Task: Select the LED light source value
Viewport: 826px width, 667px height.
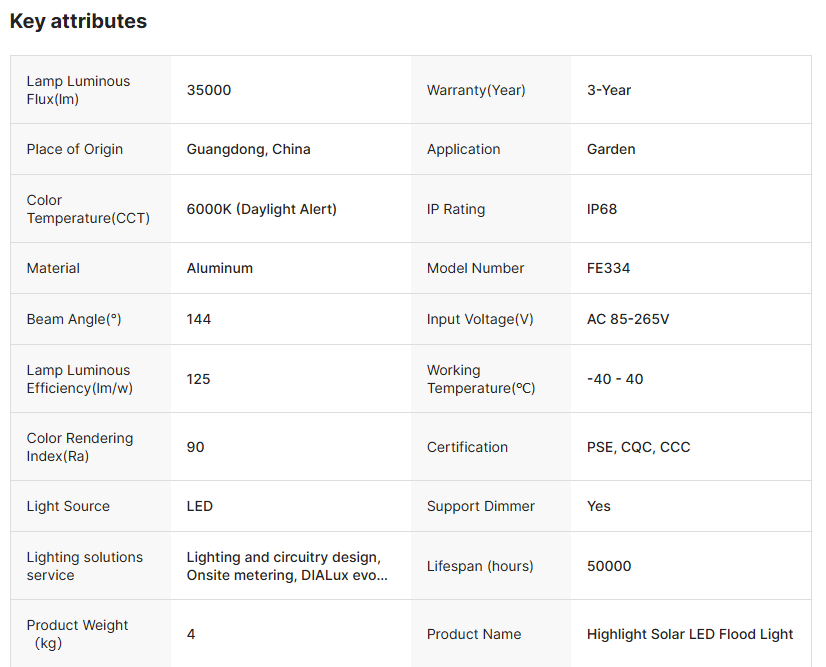Action: tap(200, 506)
